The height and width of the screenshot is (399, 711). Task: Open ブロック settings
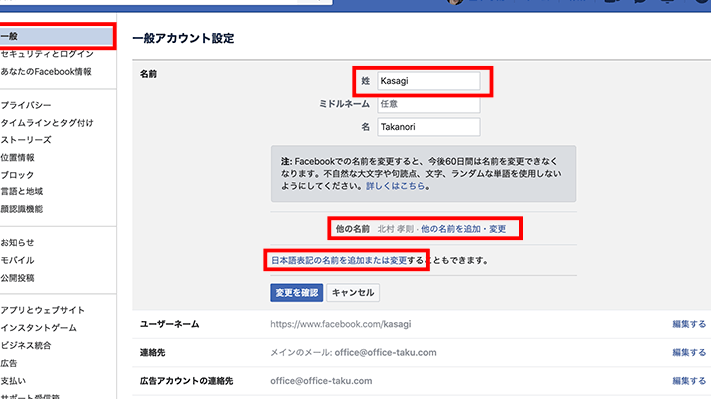click(x=17, y=175)
